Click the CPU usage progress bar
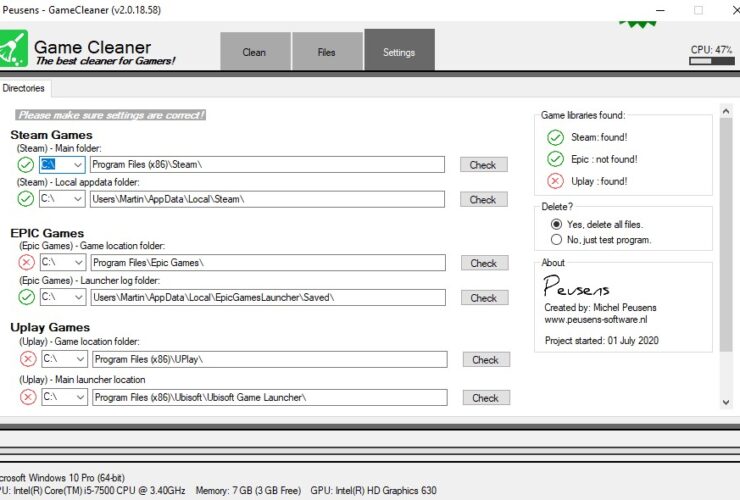This screenshot has height=500, width=740. pos(711,62)
